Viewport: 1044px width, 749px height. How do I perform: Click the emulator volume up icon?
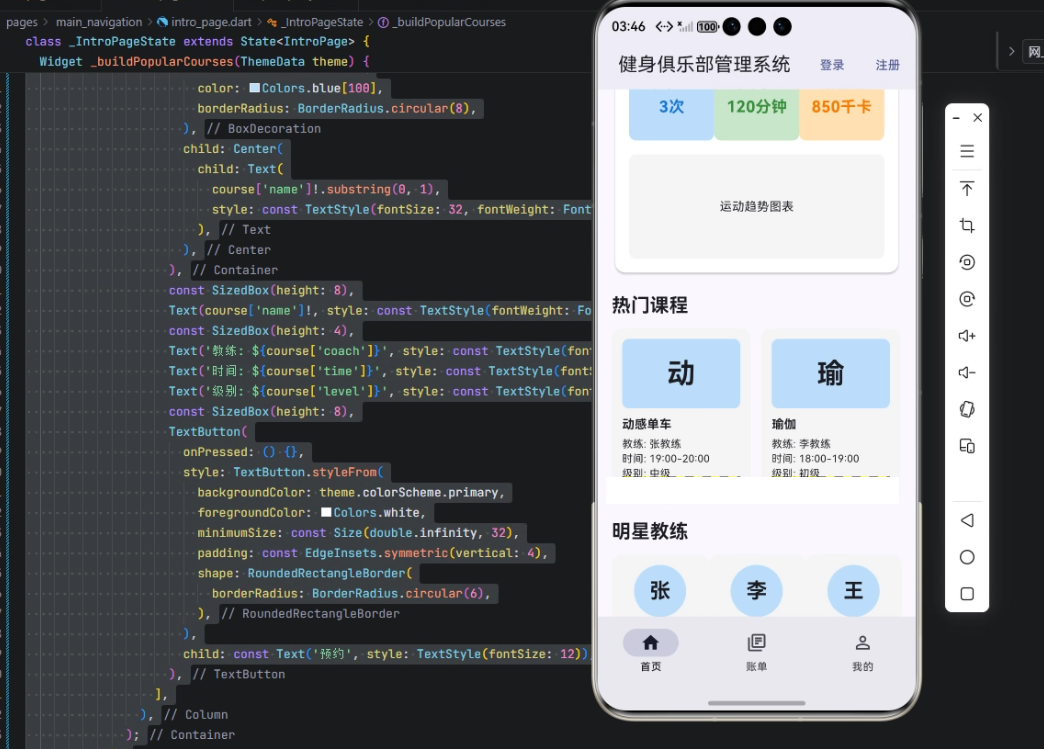[967, 336]
